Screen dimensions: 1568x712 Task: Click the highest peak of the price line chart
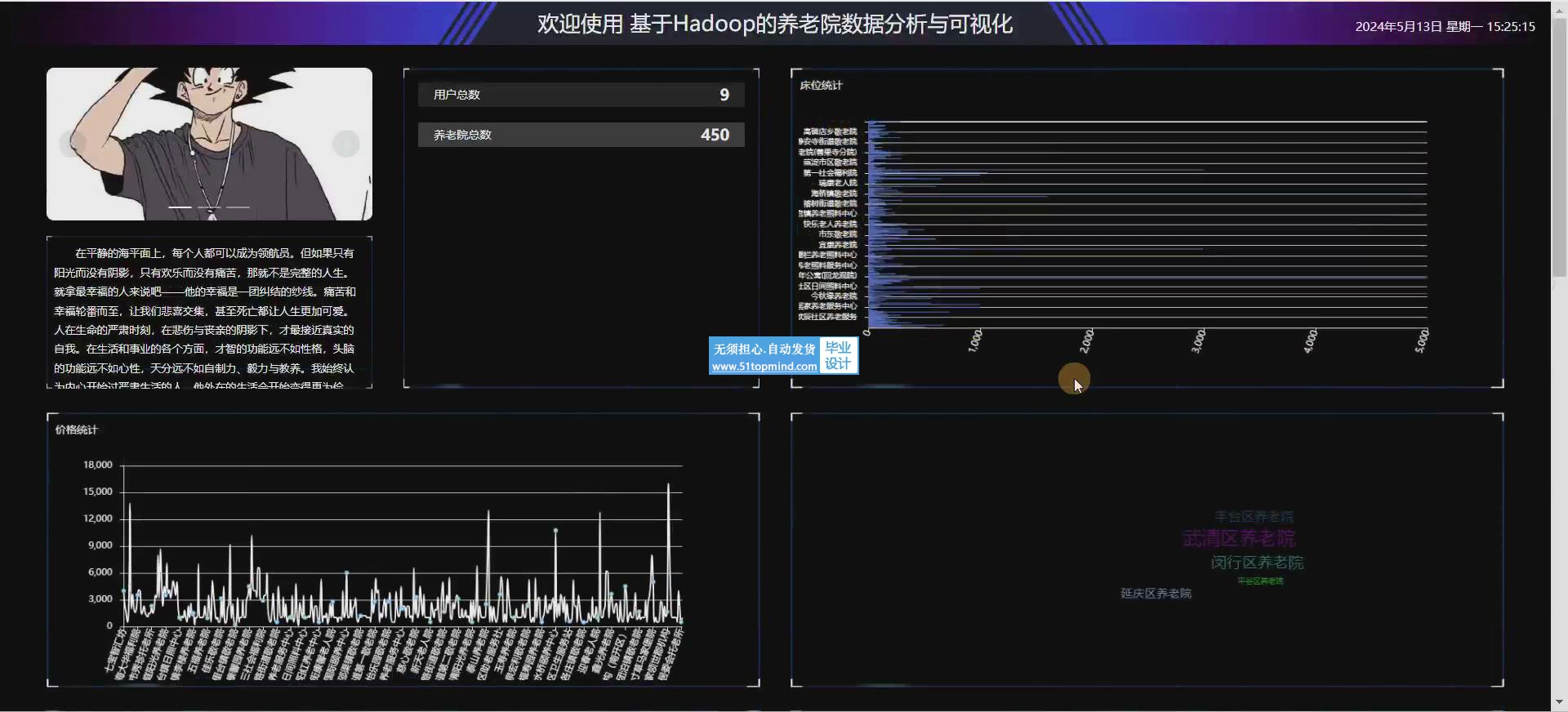(668, 485)
